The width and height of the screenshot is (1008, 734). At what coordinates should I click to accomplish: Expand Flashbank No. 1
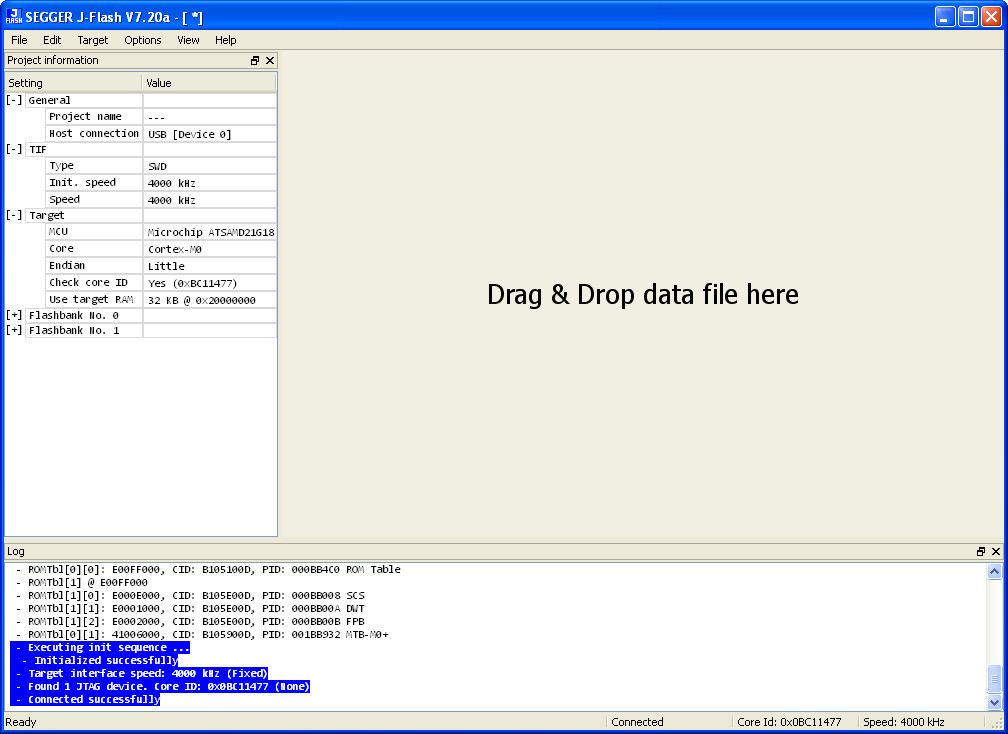pos(14,330)
